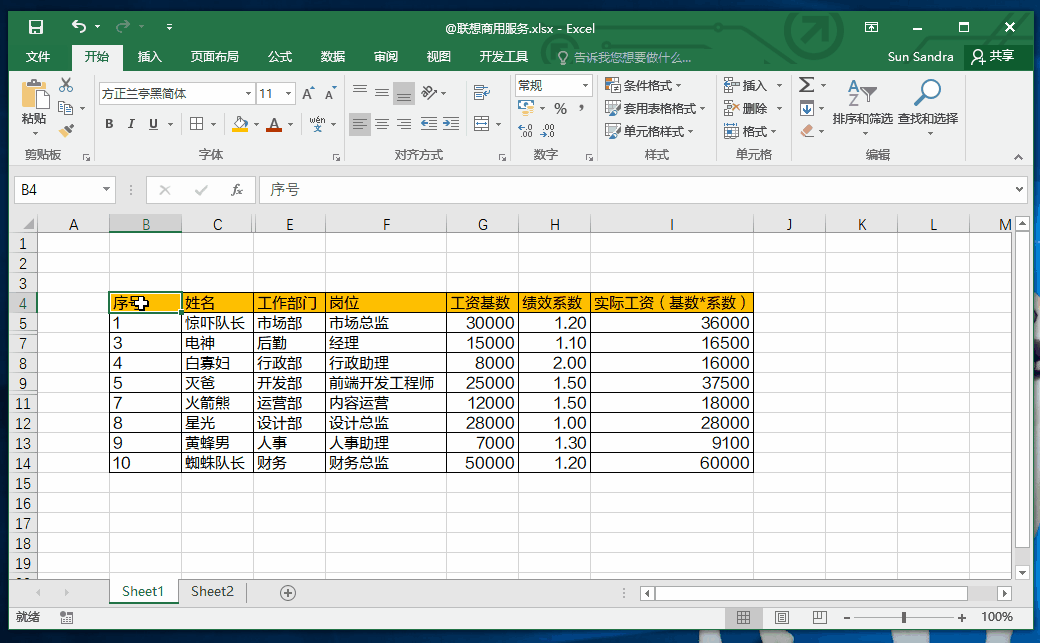Open the 插入 ribbon tab
Viewport: 1040px width, 643px height.
pyautogui.click(x=149, y=57)
